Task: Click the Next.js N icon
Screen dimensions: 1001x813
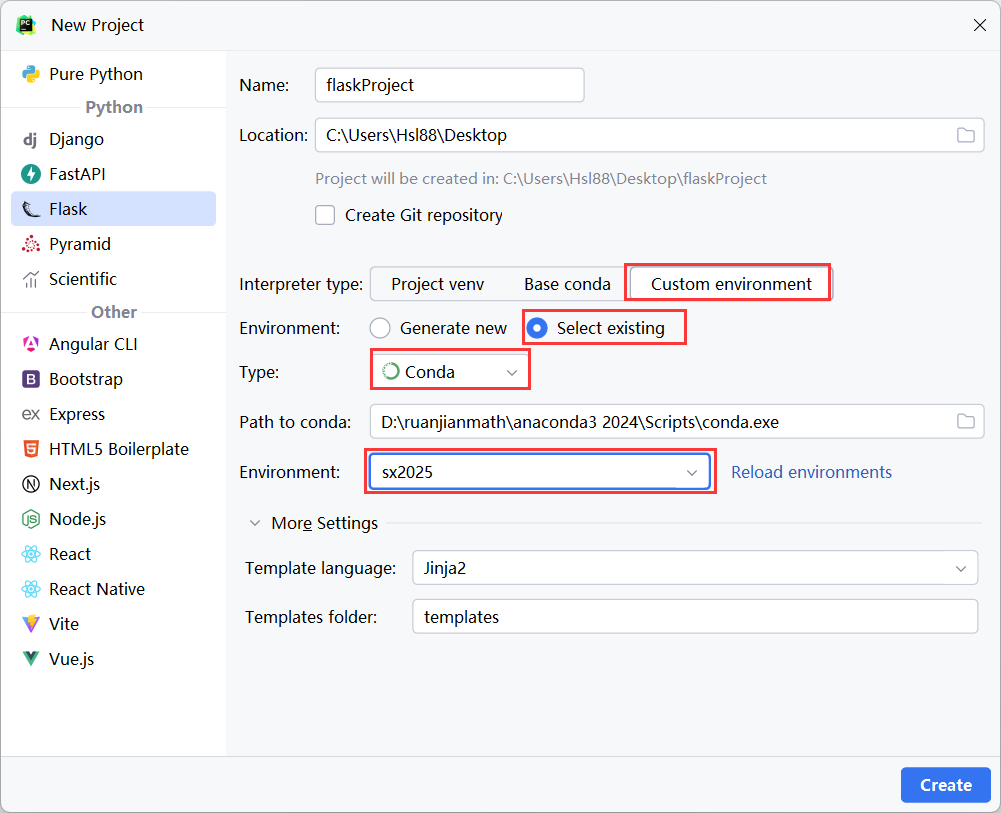Action: click(31, 484)
